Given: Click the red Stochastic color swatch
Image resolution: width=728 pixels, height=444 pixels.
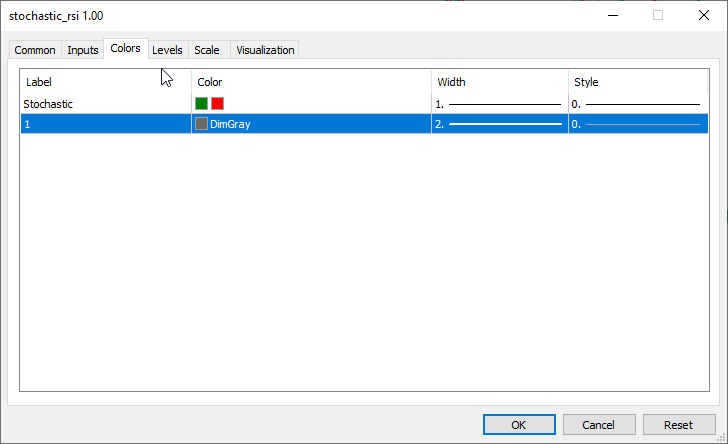Looking at the screenshot, I should tap(217, 104).
